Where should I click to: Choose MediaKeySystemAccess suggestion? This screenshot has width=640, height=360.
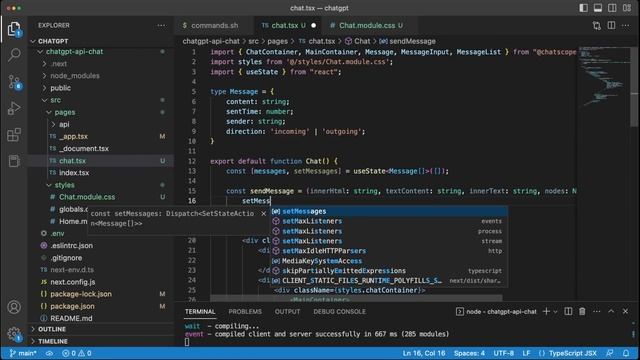389,261
